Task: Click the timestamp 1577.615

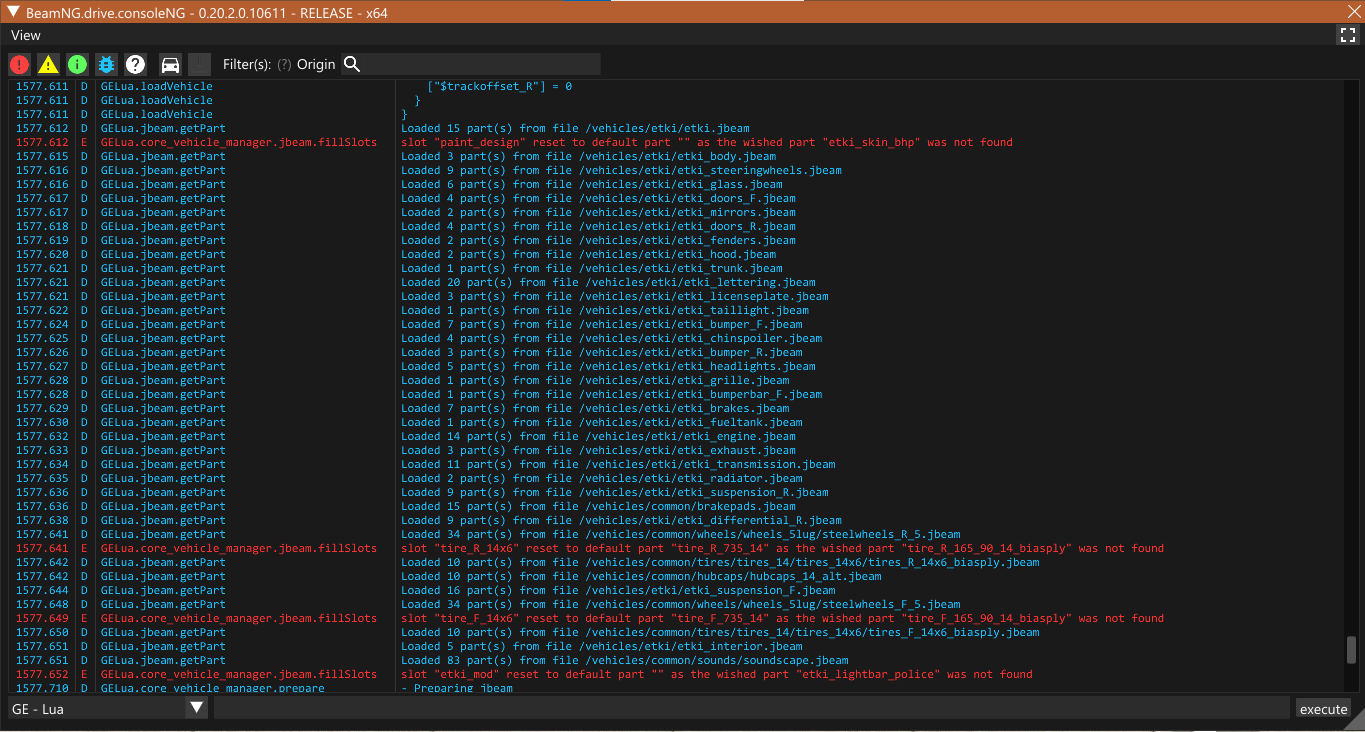Action: click(x=42, y=156)
